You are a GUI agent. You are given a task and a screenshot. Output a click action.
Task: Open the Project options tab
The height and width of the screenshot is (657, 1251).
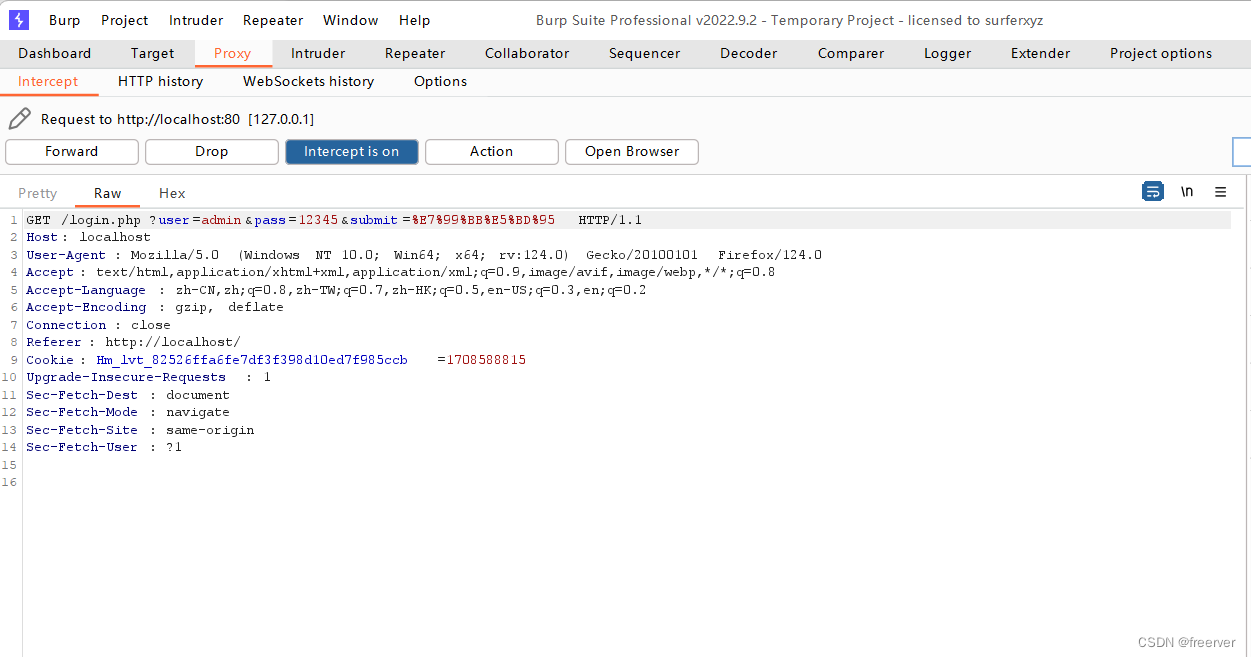[x=1161, y=54]
